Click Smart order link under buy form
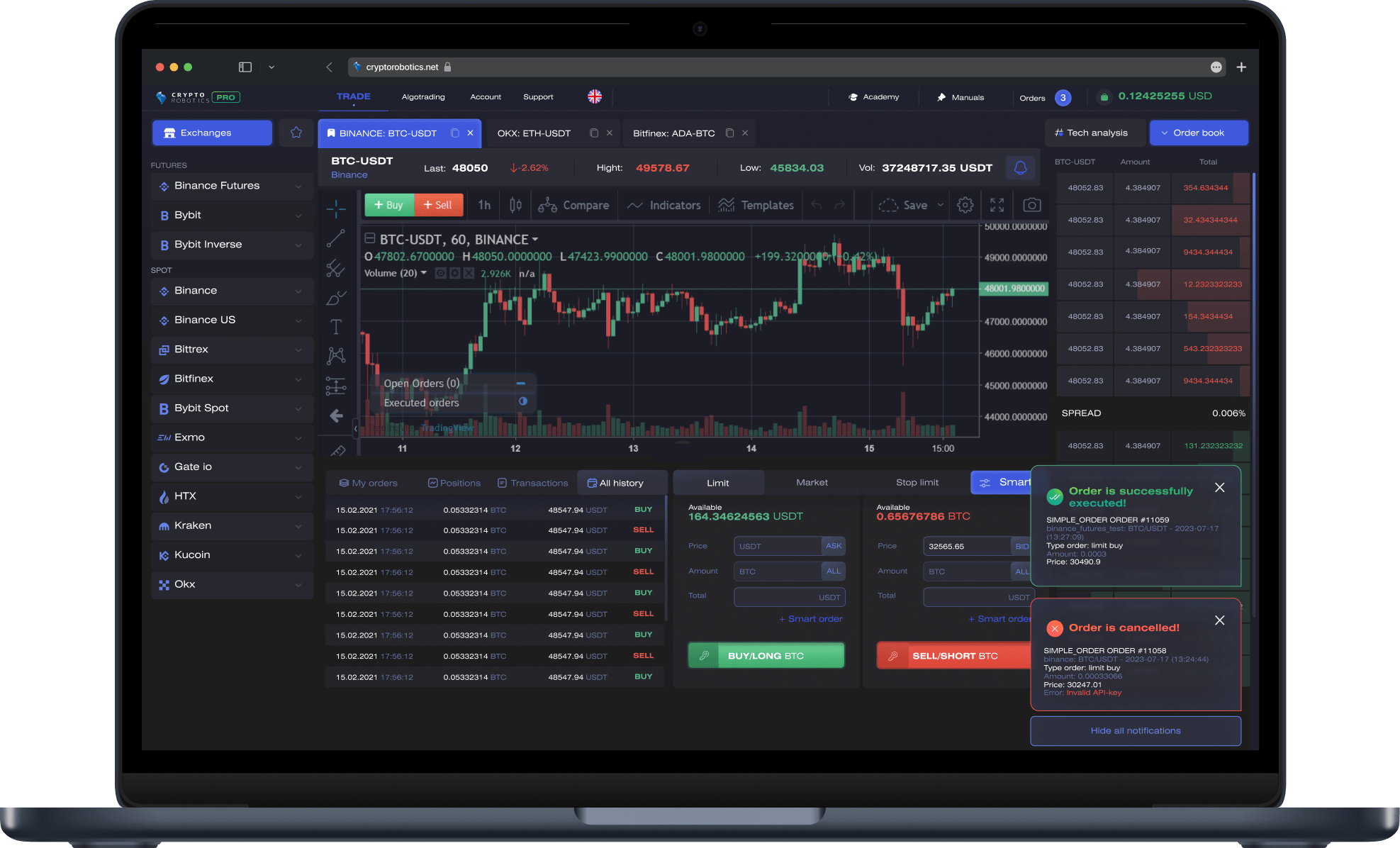The width and height of the screenshot is (1400, 848). tap(811, 619)
